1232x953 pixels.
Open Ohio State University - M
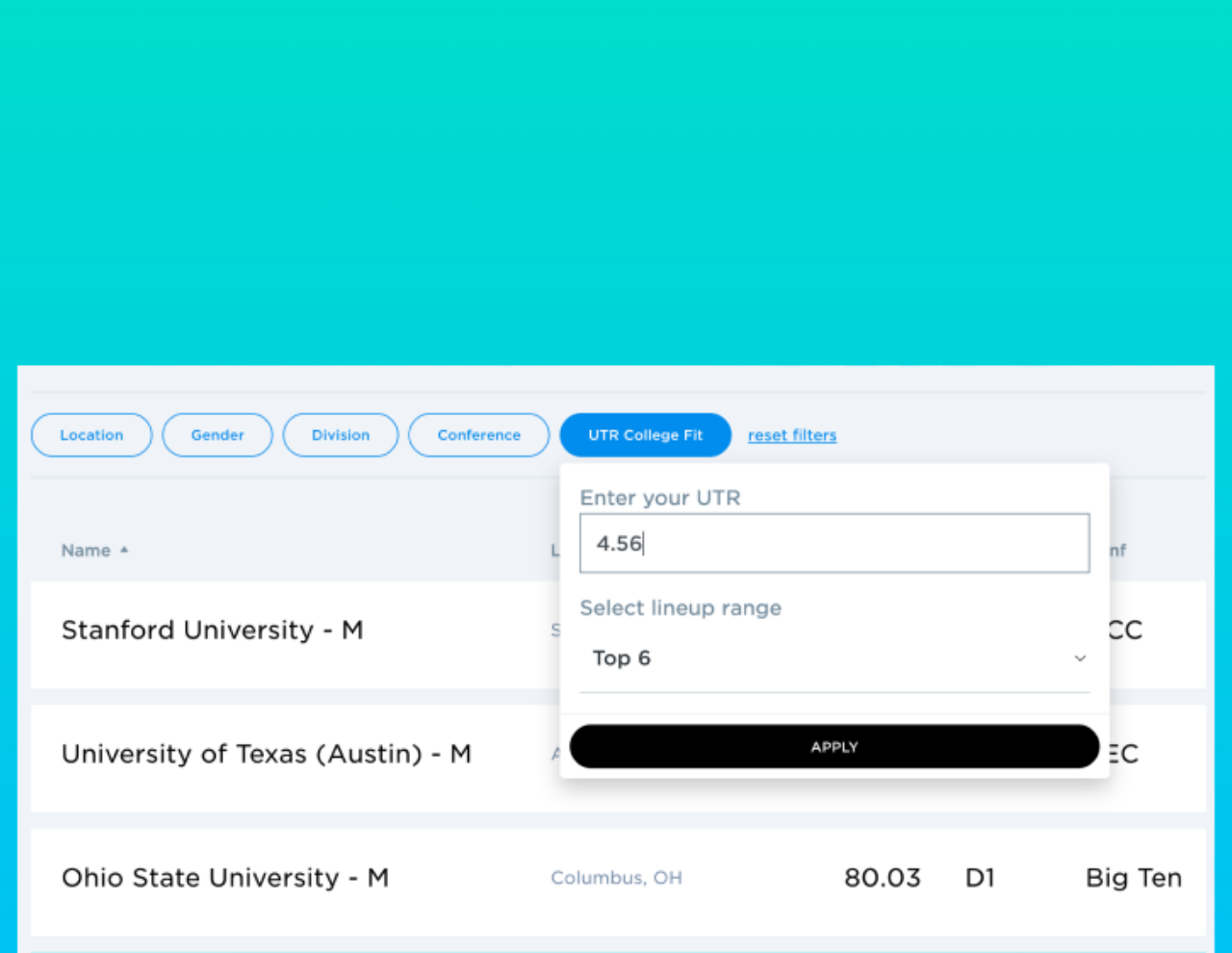pos(224,878)
